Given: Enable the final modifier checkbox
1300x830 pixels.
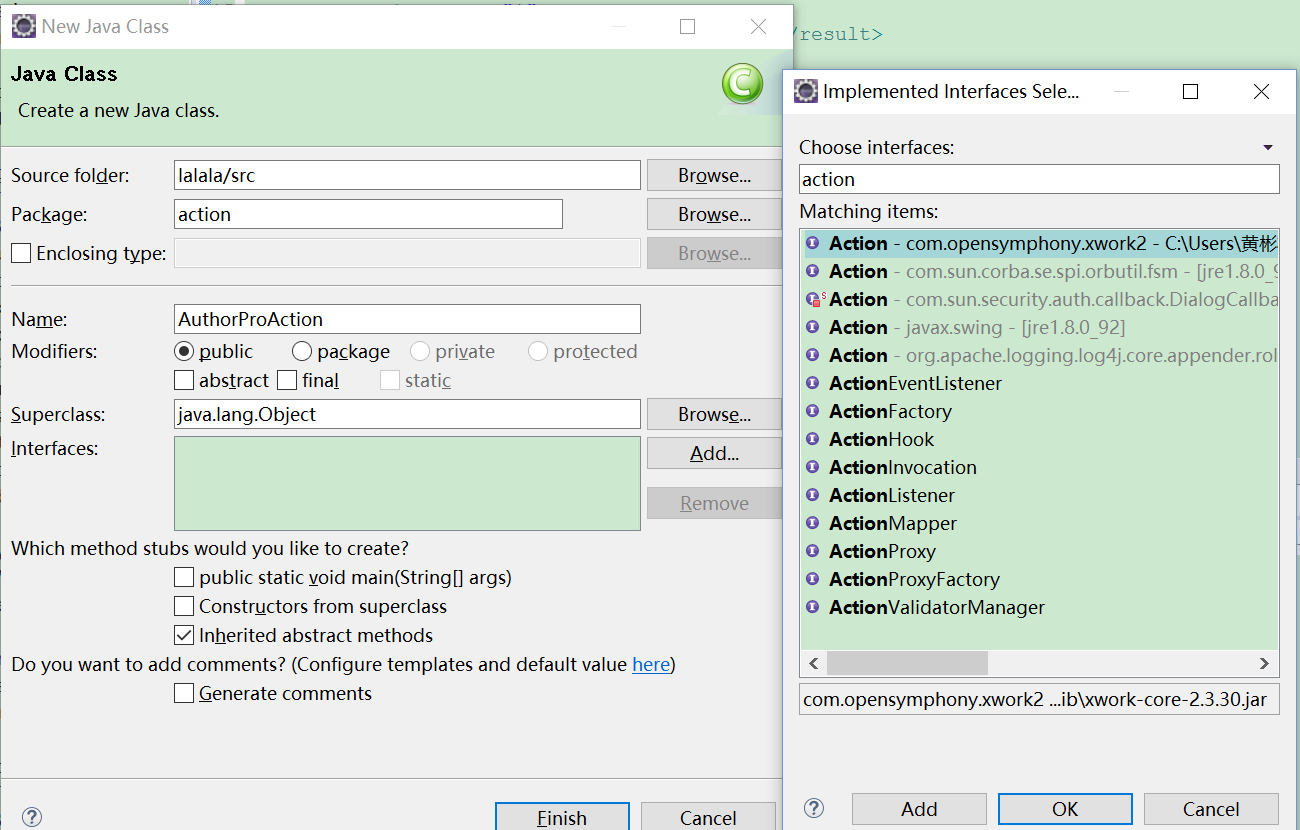Looking at the screenshot, I should tap(287, 380).
